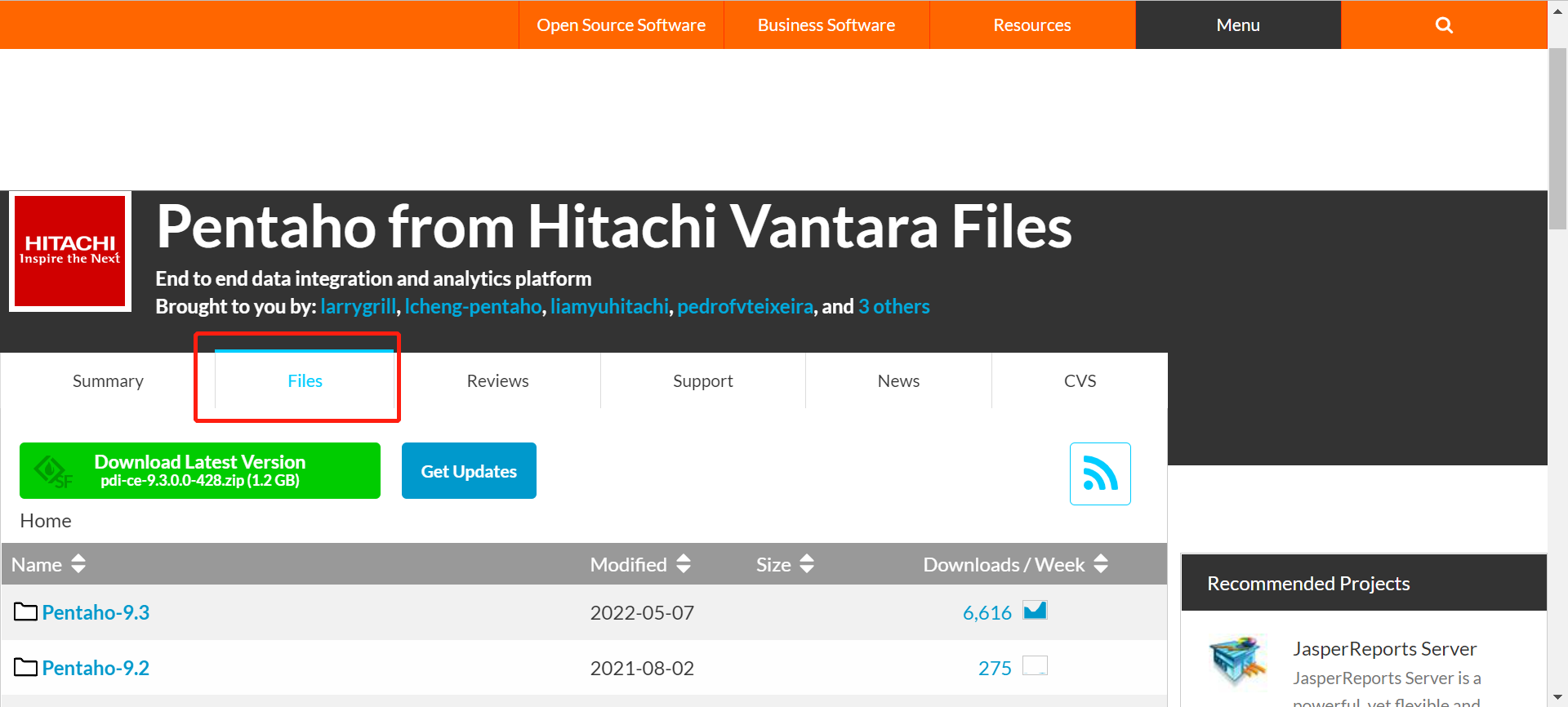
Task: Click the page scroll down arrow
Action: coord(1557,698)
